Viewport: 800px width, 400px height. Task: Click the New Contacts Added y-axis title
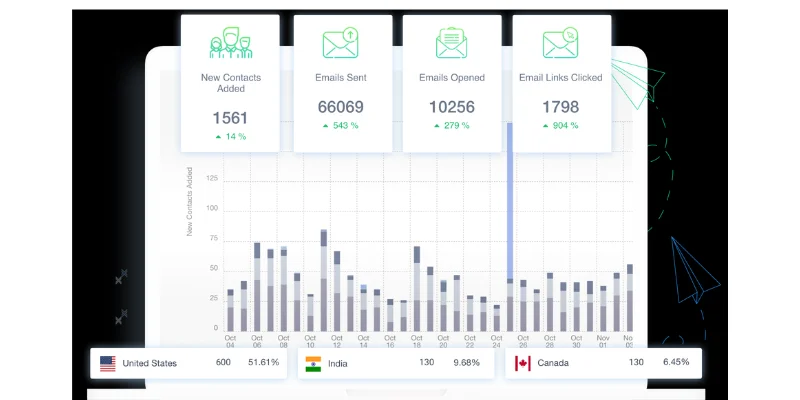189,202
